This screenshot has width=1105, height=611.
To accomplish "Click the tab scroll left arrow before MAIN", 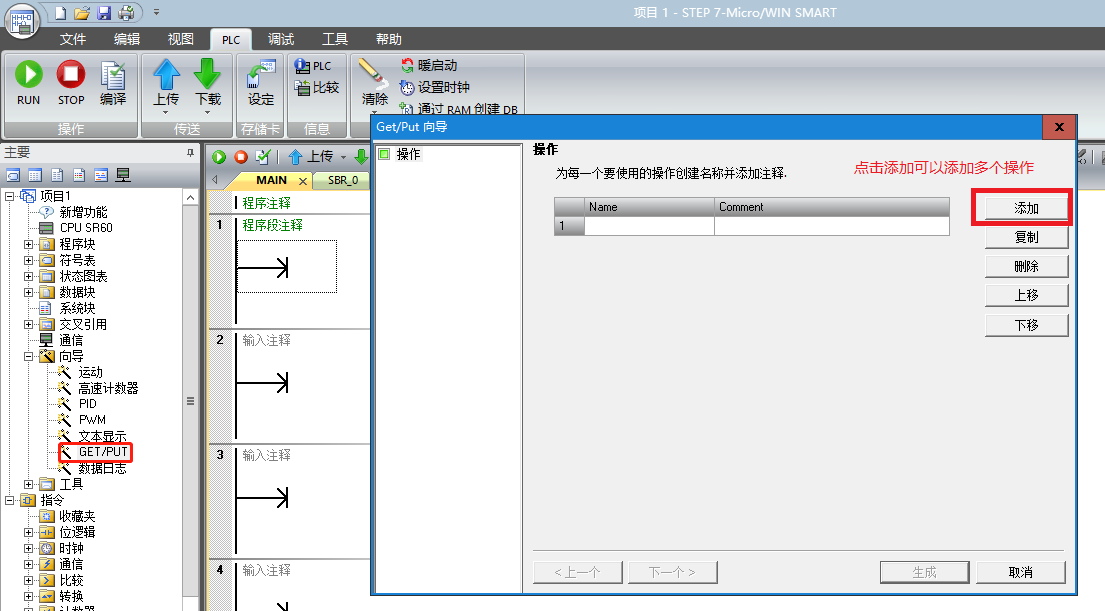I will tap(214, 180).
